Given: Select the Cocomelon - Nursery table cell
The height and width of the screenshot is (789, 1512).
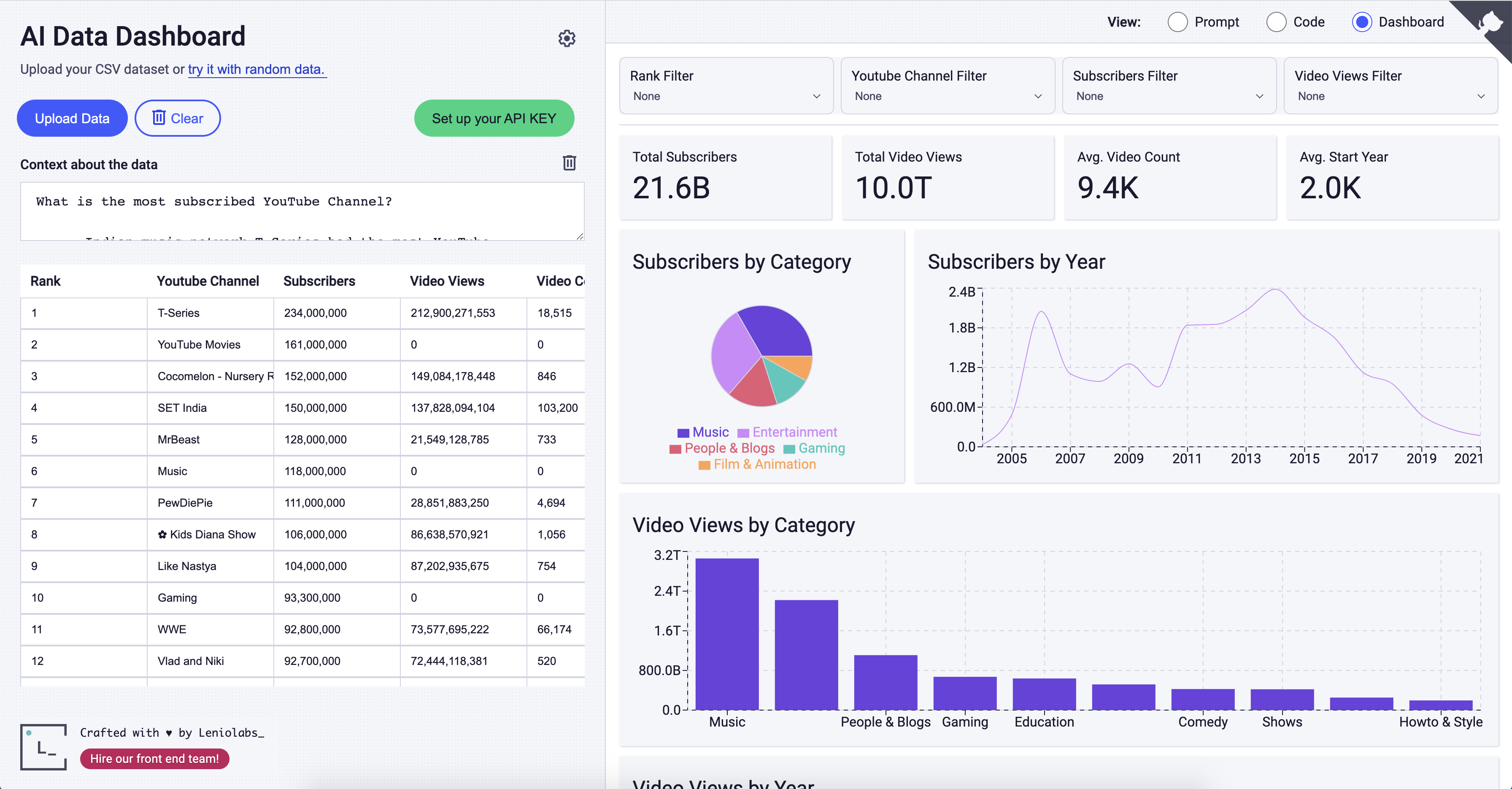Looking at the screenshot, I should pos(210,376).
